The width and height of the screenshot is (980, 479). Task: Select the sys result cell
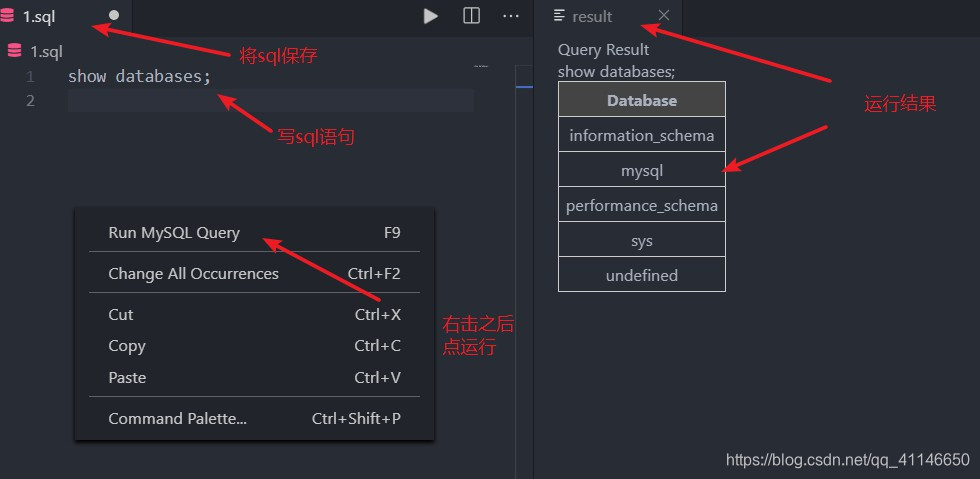coord(642,240)
